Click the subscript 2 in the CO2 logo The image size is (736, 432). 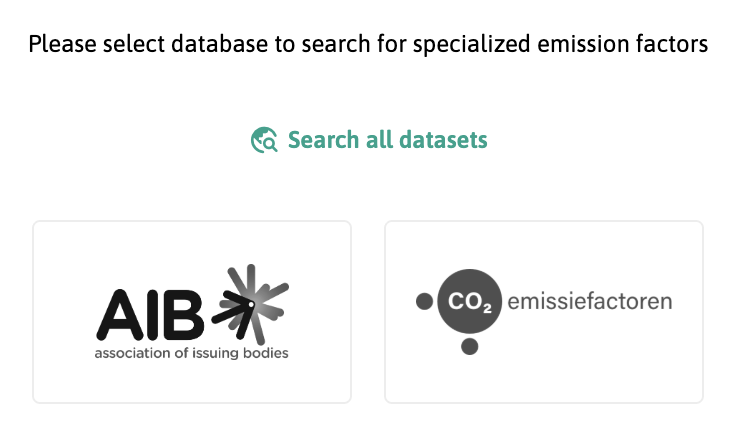(487, 309)
